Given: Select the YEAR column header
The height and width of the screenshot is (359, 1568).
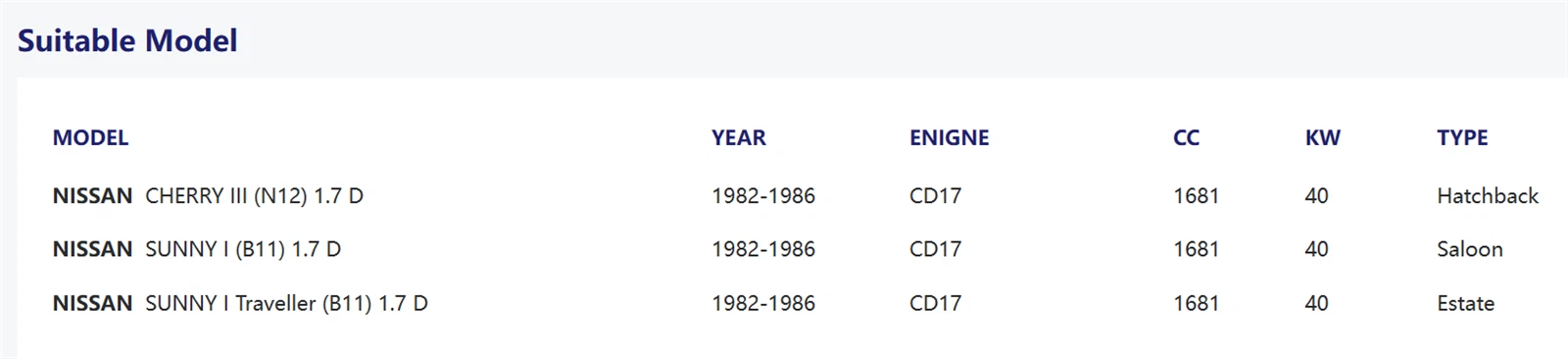Looking at the screenshot, I should tap(739, 137).
